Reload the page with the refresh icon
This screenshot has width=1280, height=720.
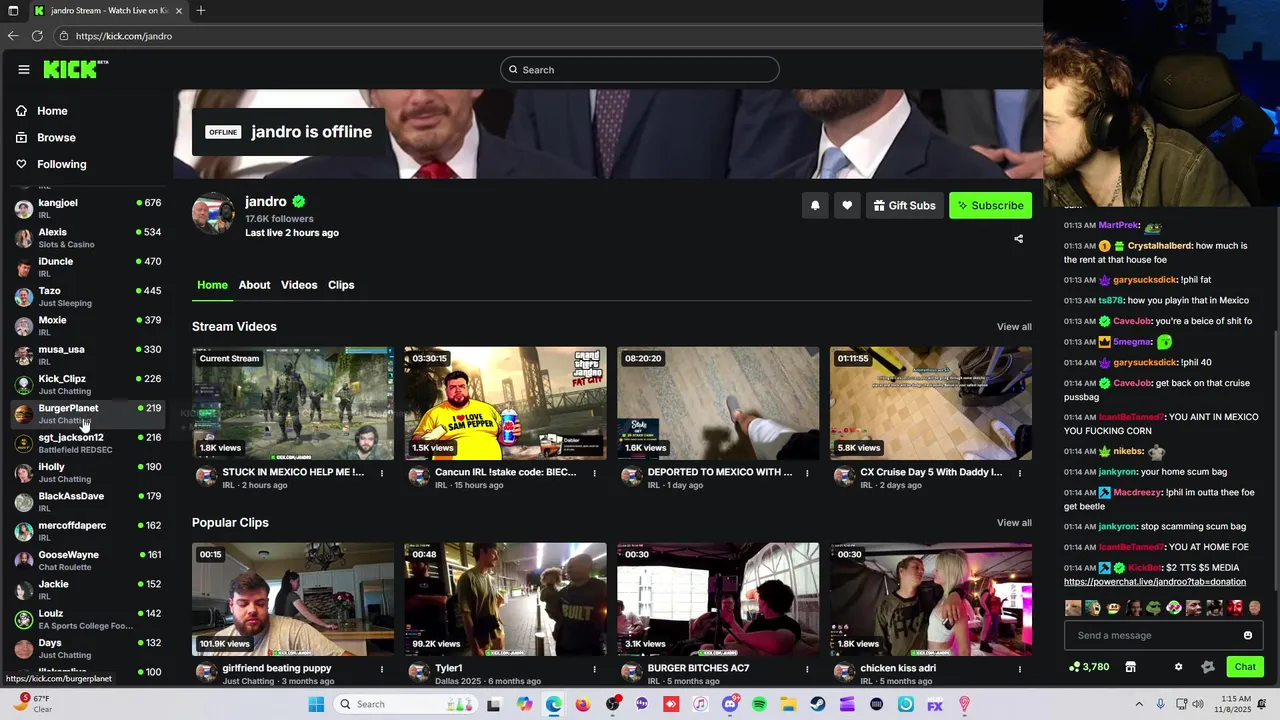coord(37,36)
